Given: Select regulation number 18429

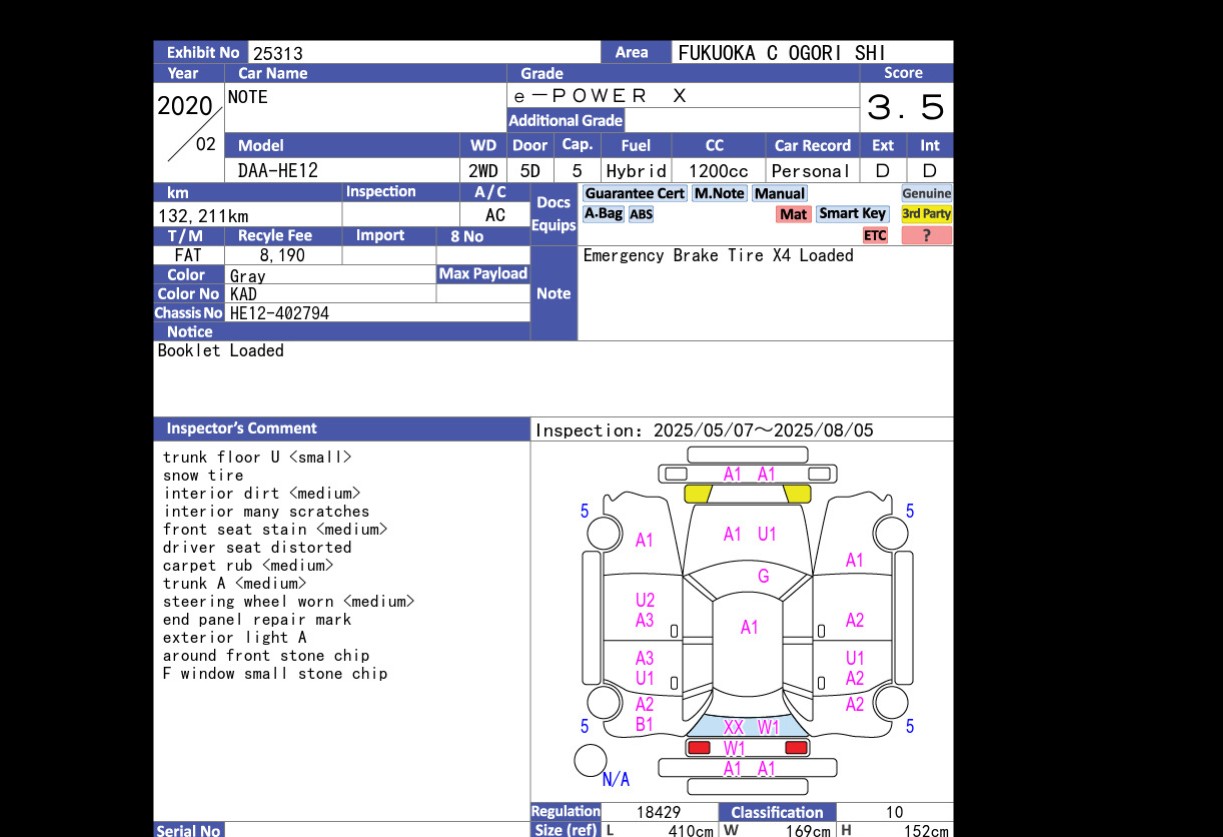Looking at the screenshot, I should [x=658, y=813].
